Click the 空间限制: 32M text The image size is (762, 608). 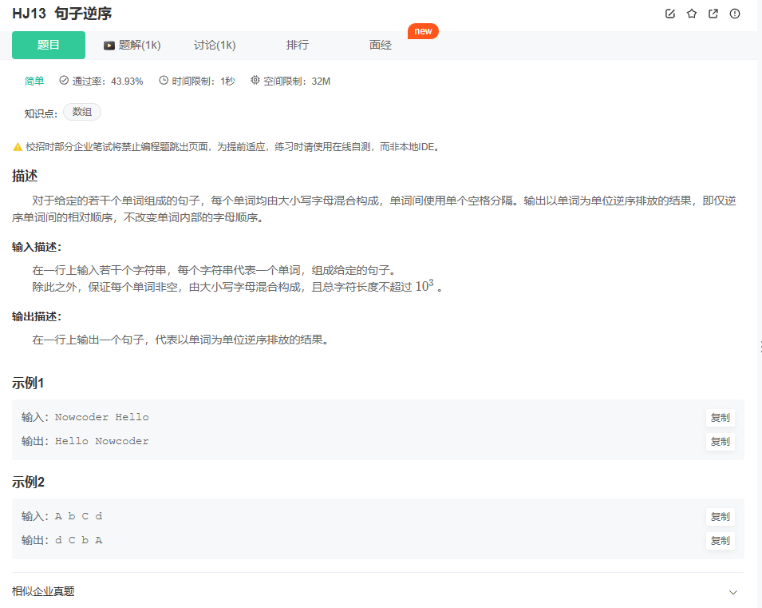pyautogui.click(x=297, y=81)
